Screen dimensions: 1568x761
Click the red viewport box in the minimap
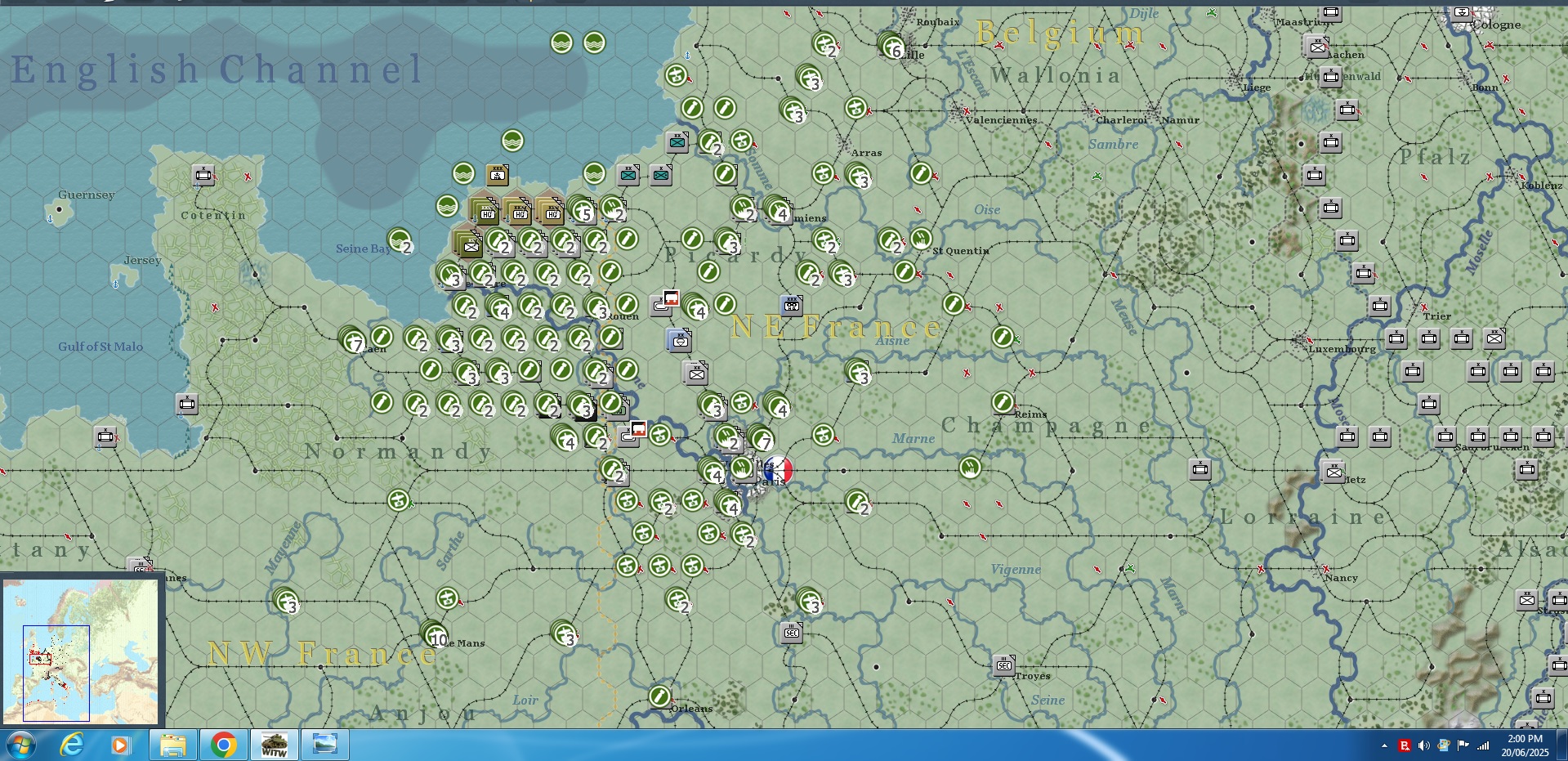40,658
